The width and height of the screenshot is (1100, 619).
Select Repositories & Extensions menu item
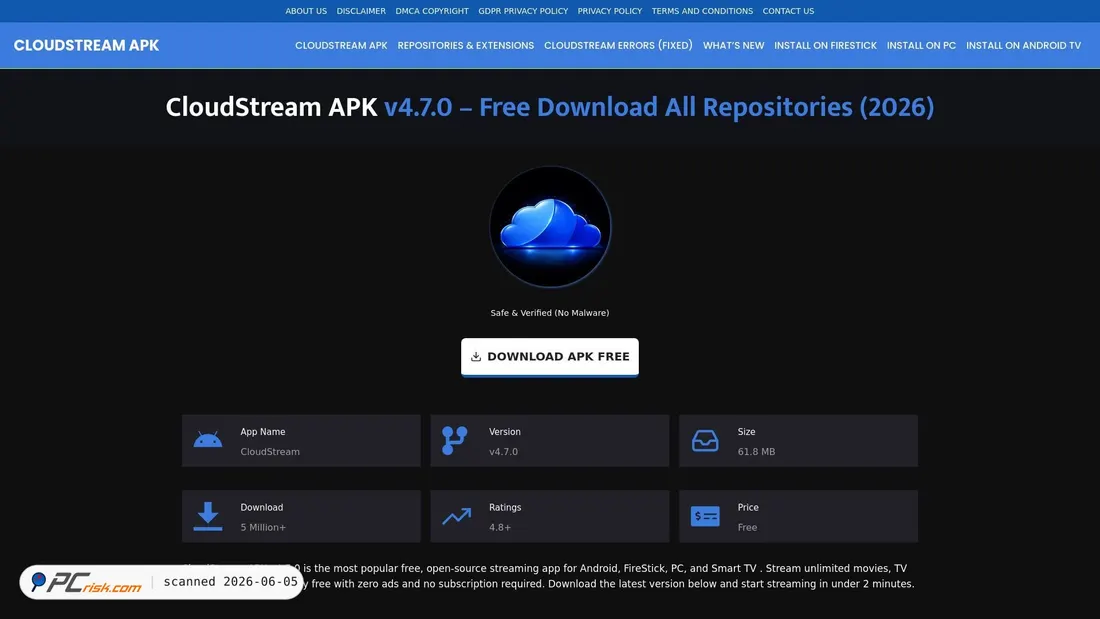(x=466, y=46)
